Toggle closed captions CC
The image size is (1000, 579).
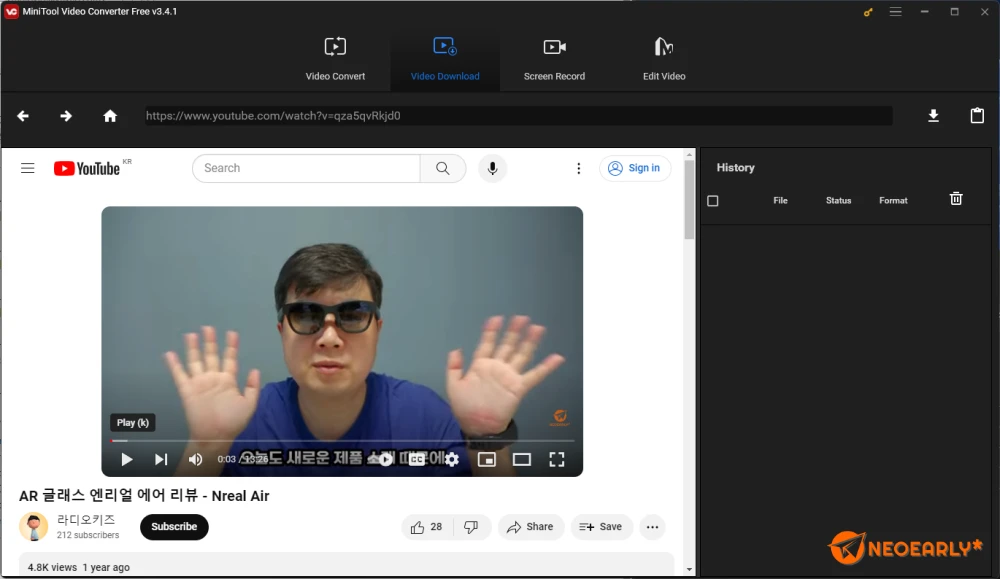tap(417, 459)
